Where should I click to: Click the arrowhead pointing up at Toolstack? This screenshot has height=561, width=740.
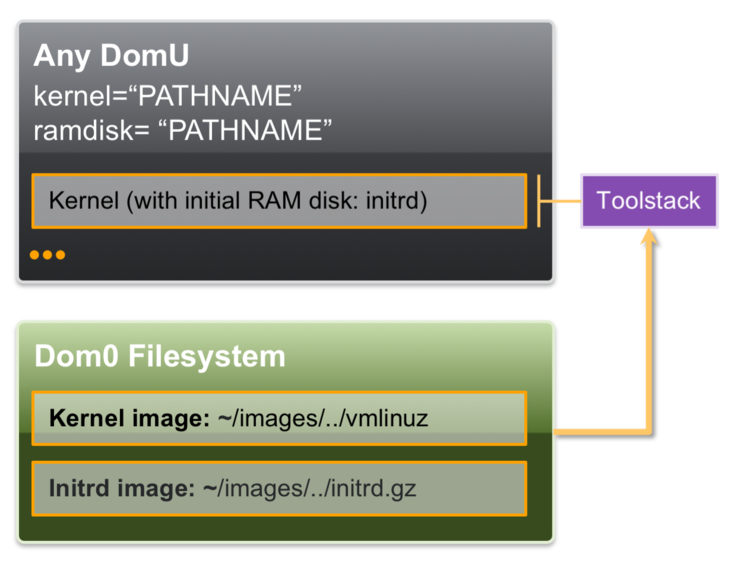point(651,238)
